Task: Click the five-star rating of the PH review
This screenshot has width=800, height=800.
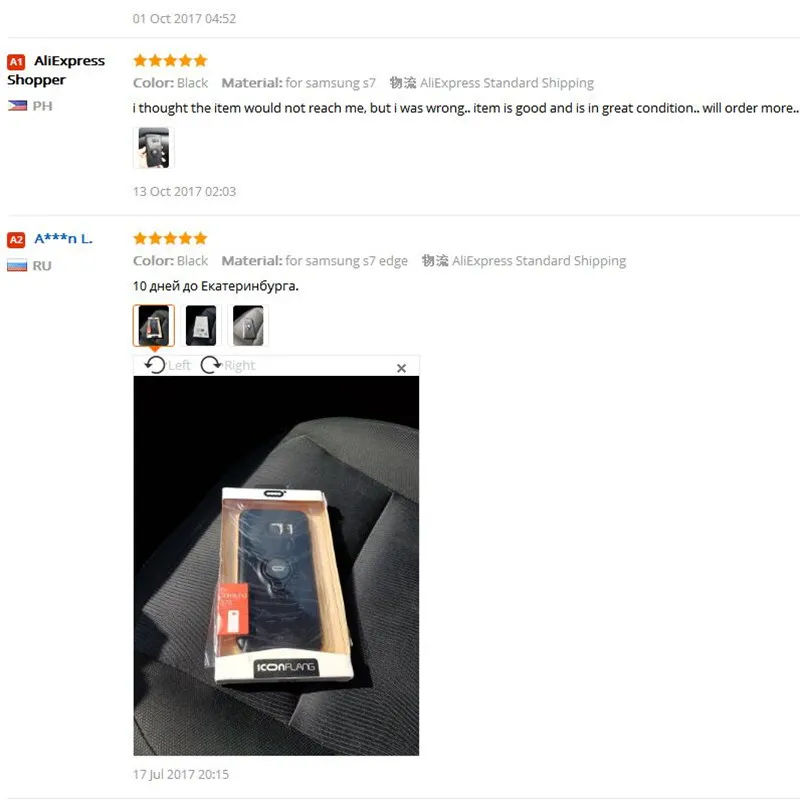Action: click(170, 61)
